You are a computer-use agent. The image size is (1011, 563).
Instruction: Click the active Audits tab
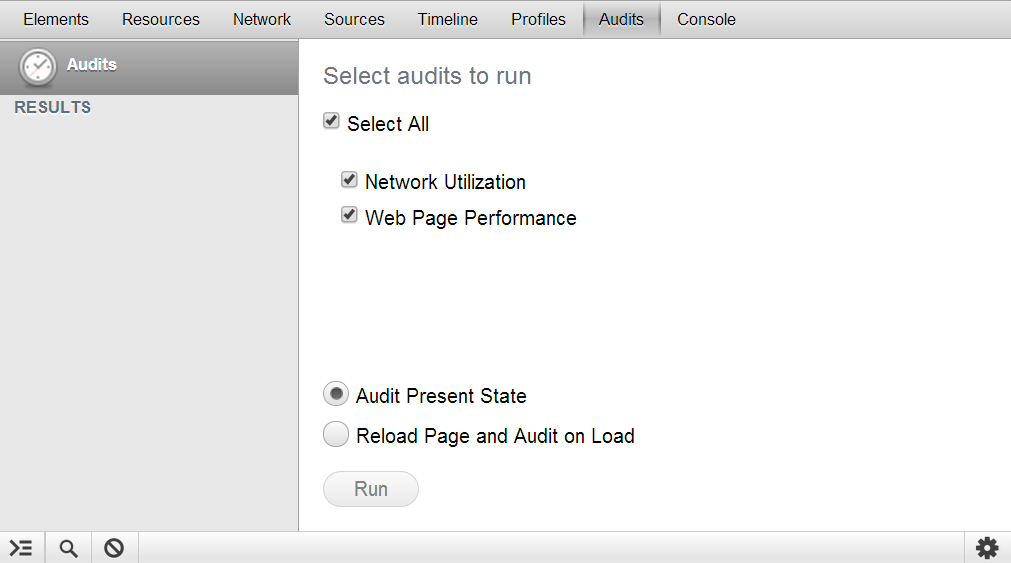click(x=621, y=19)
